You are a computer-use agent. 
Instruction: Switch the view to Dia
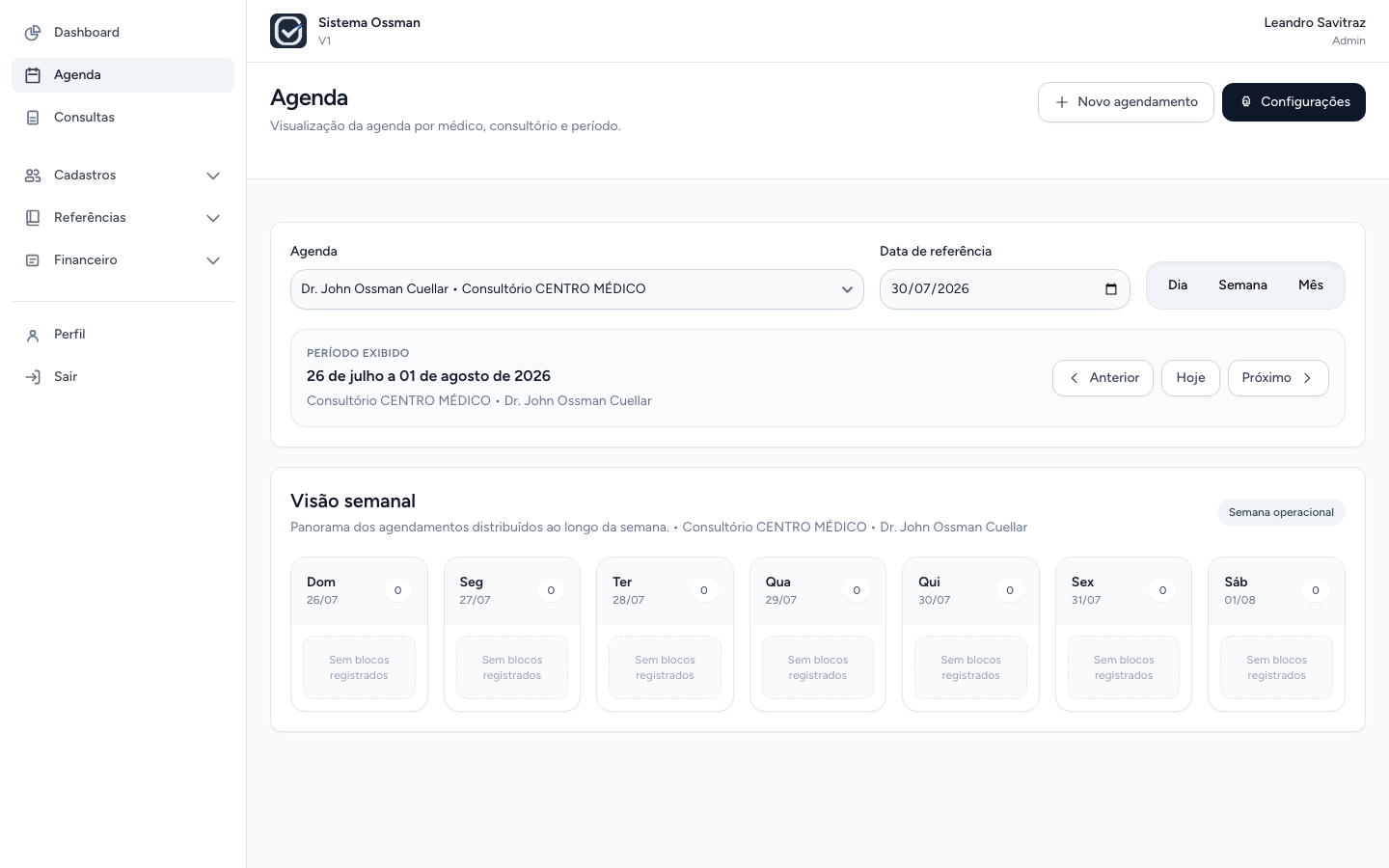(1178, 285)
